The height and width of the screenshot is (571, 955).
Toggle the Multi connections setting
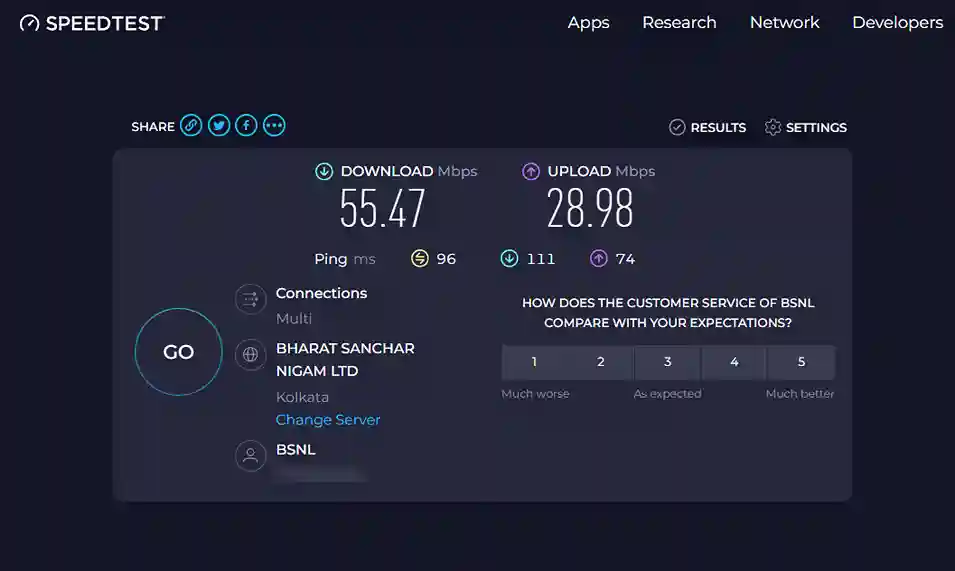[294, 318]
